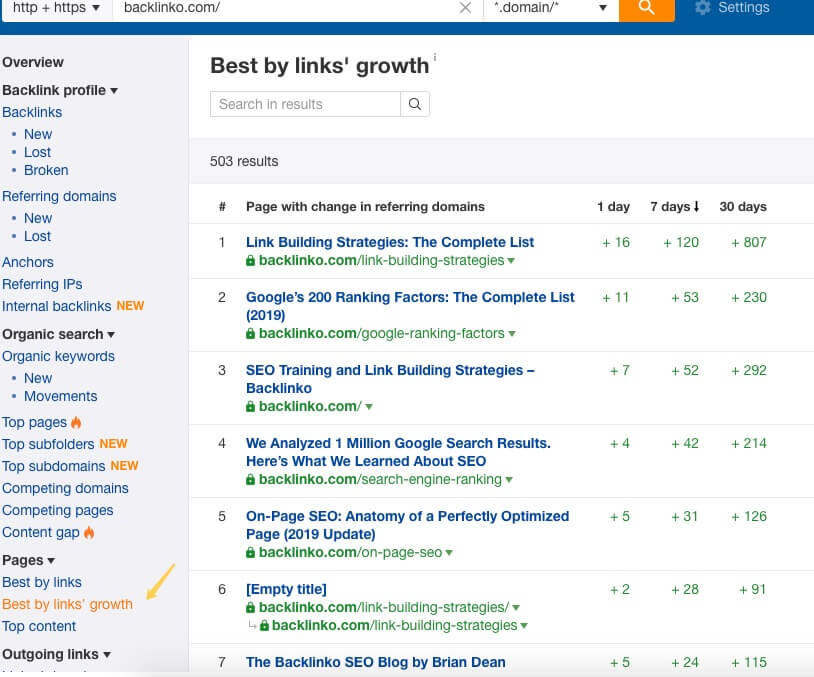Open Lost under Referring domains
This screenshot has height=677, width=814.
coord(37,236)
